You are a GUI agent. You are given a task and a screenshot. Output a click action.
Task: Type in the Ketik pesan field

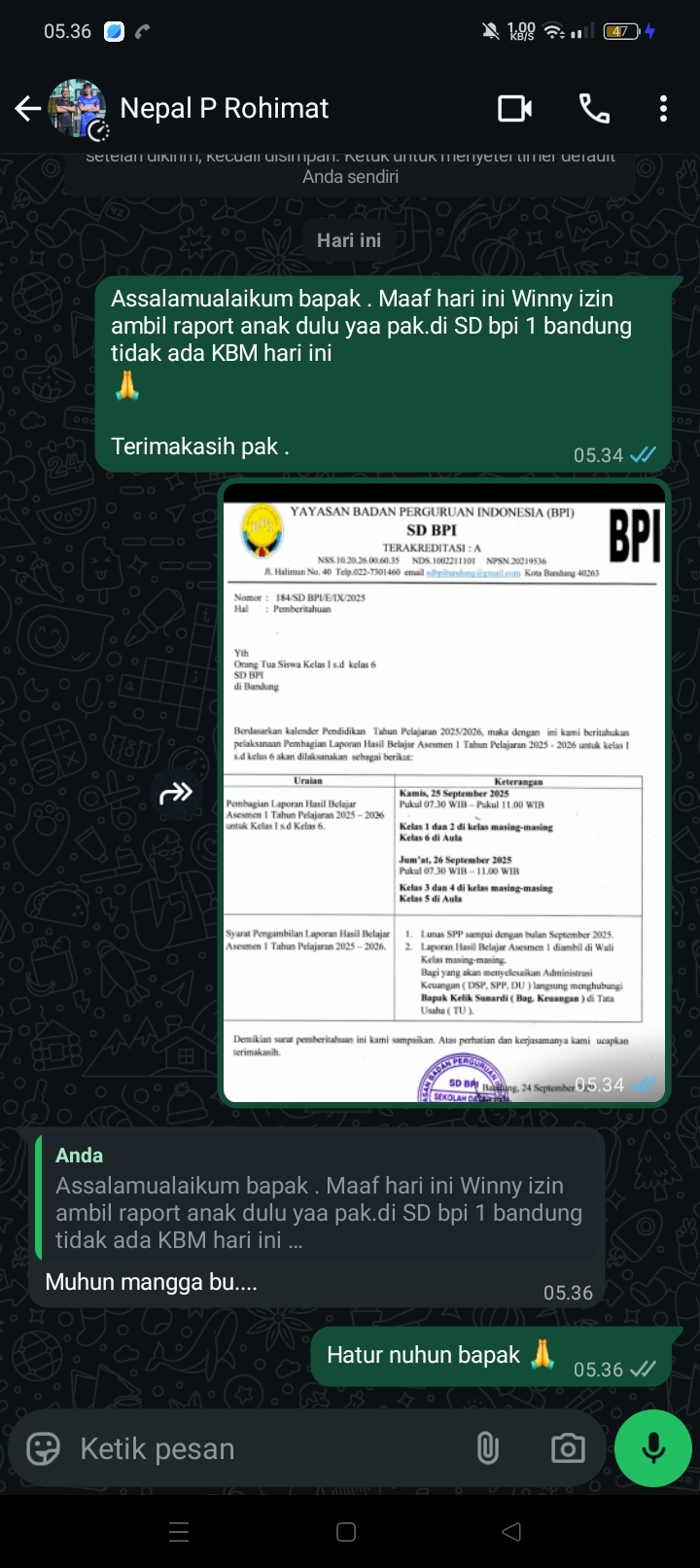tap(262, 1448)
